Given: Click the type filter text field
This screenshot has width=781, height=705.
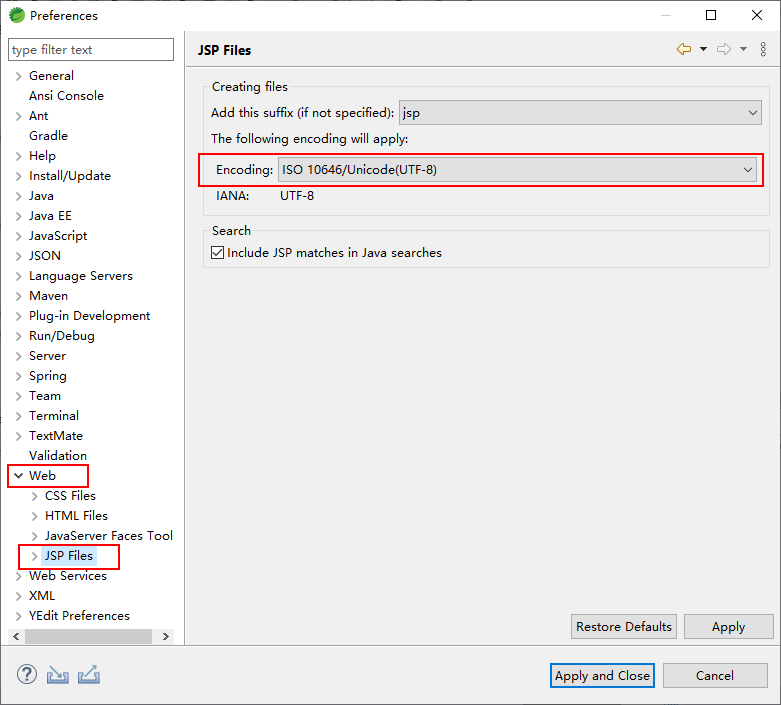Looking at the screenshot, I should [91, 50].
